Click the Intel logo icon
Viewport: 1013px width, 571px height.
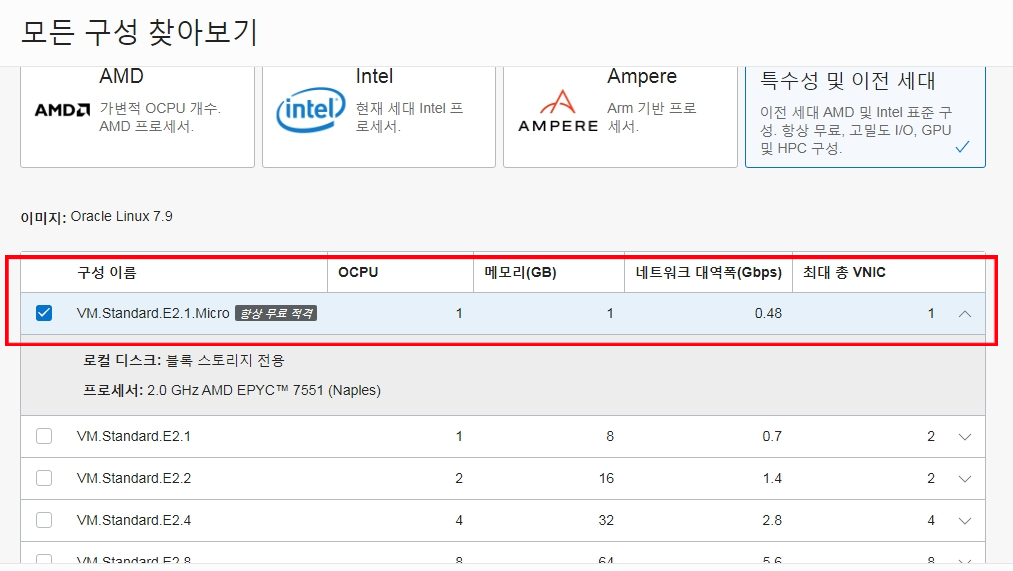pyautogui.click(x=311, y=110)
